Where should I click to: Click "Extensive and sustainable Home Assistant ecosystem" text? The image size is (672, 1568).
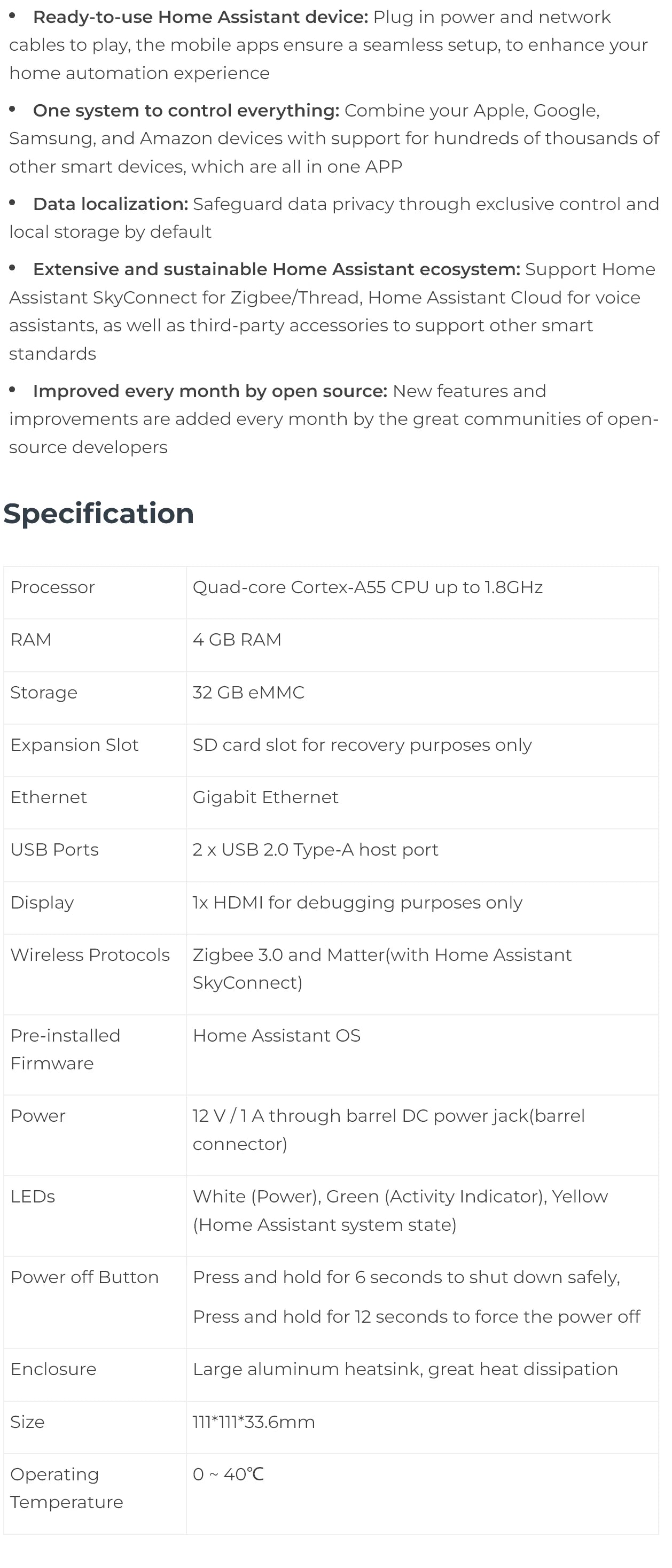click(x=276, y=269)
